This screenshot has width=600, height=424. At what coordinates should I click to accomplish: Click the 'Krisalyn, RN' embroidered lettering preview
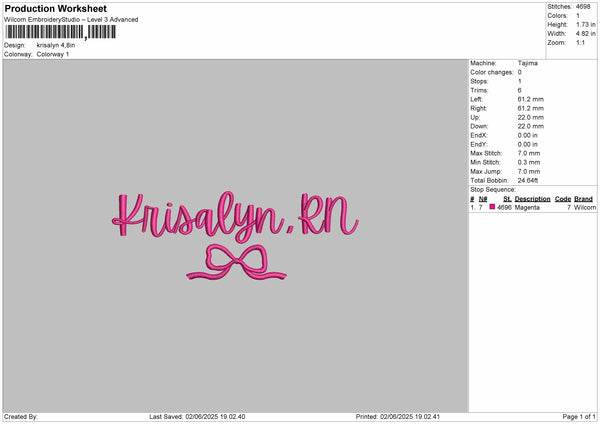click(x=235, y=215)
